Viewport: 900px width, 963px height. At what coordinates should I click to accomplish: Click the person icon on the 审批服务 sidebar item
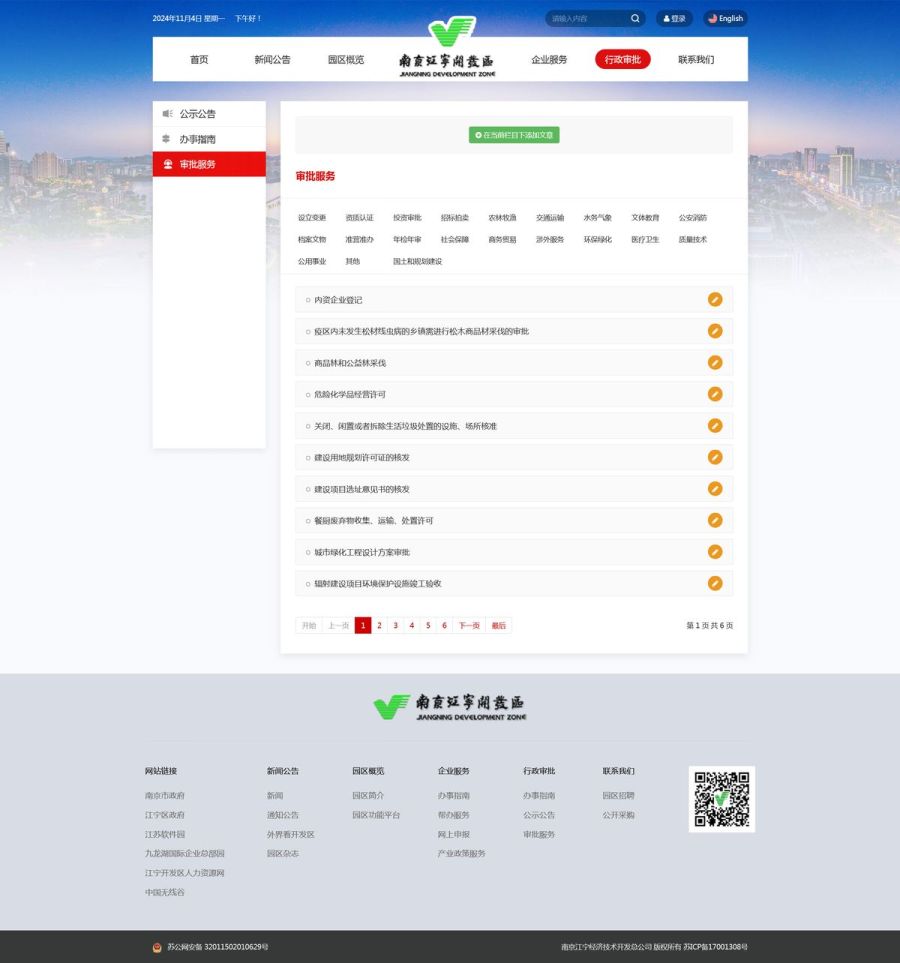[x=167, y=163]
